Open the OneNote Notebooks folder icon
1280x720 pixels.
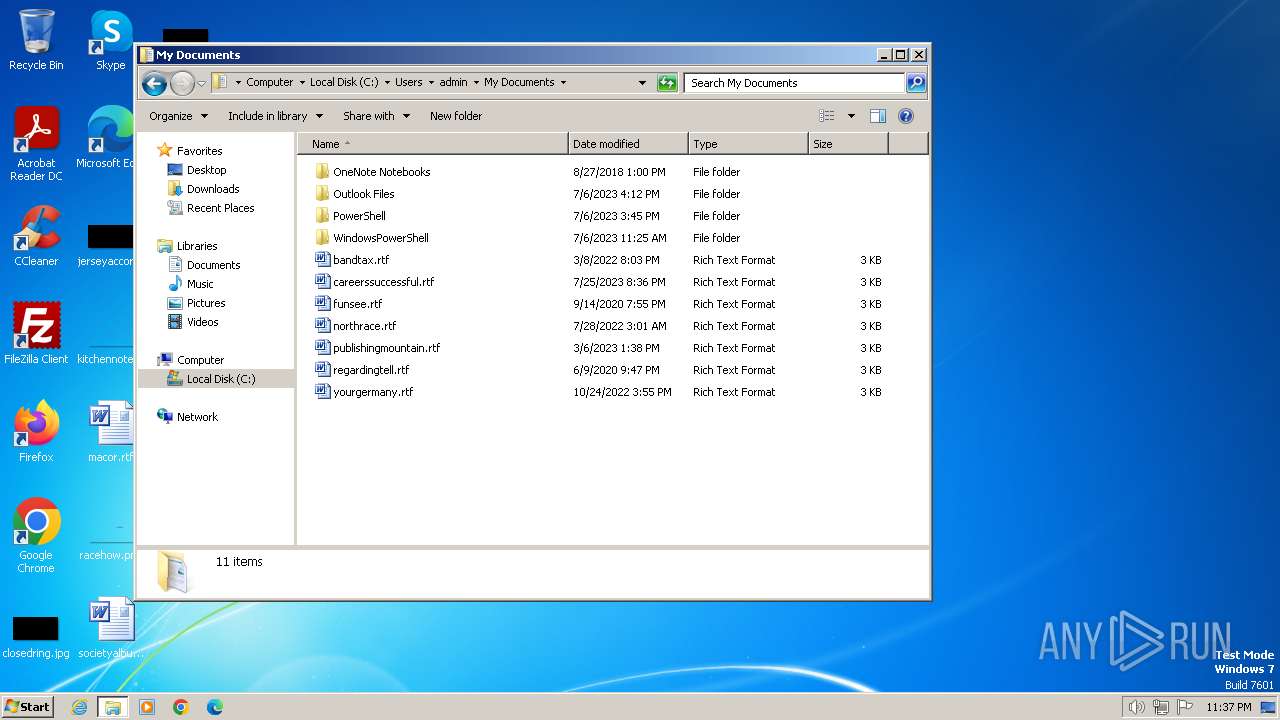coord(322,172)
